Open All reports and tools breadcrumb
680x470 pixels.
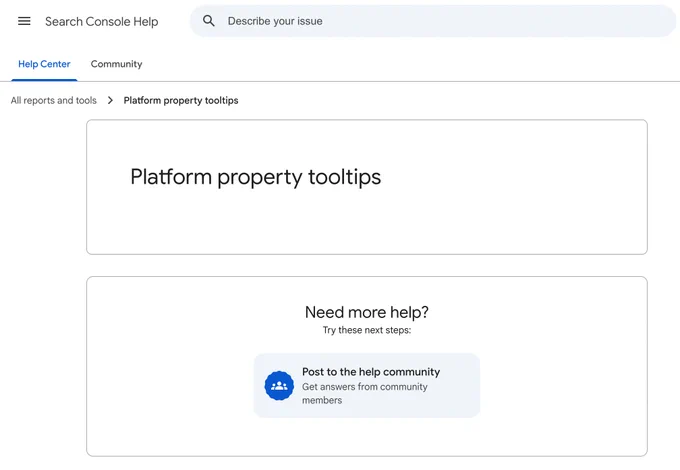pyautogui.click(x=54, y=101)
